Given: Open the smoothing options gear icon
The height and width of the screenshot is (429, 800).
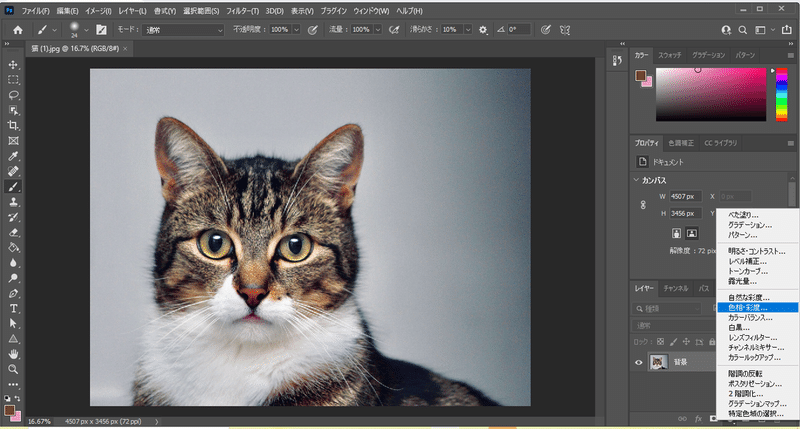Looking at the screenshot, I should click(483, 30).
